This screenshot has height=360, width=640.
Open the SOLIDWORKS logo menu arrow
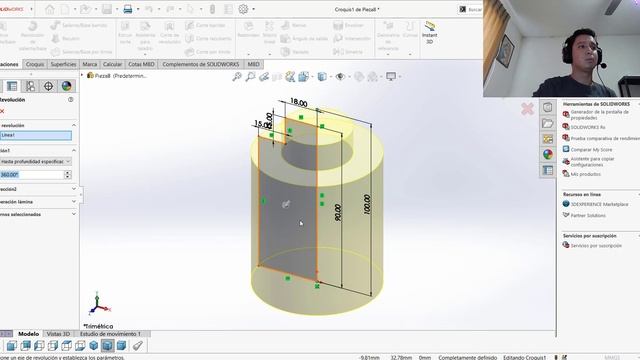tap(31, 9)
